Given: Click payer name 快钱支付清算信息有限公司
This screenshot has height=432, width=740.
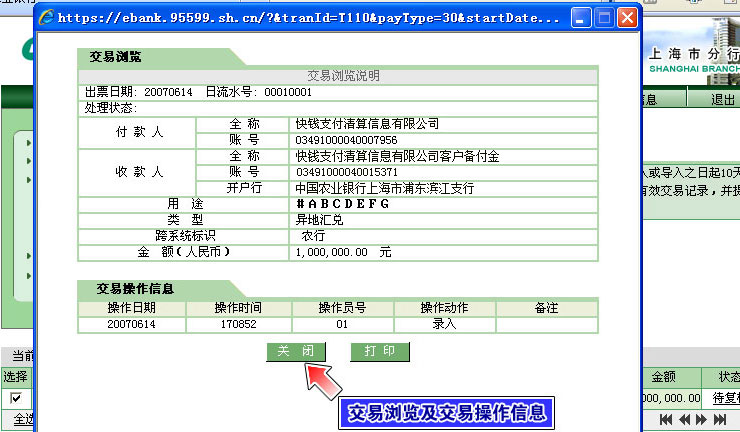Looking at the screenshot, I should click(x=367, y=124).
